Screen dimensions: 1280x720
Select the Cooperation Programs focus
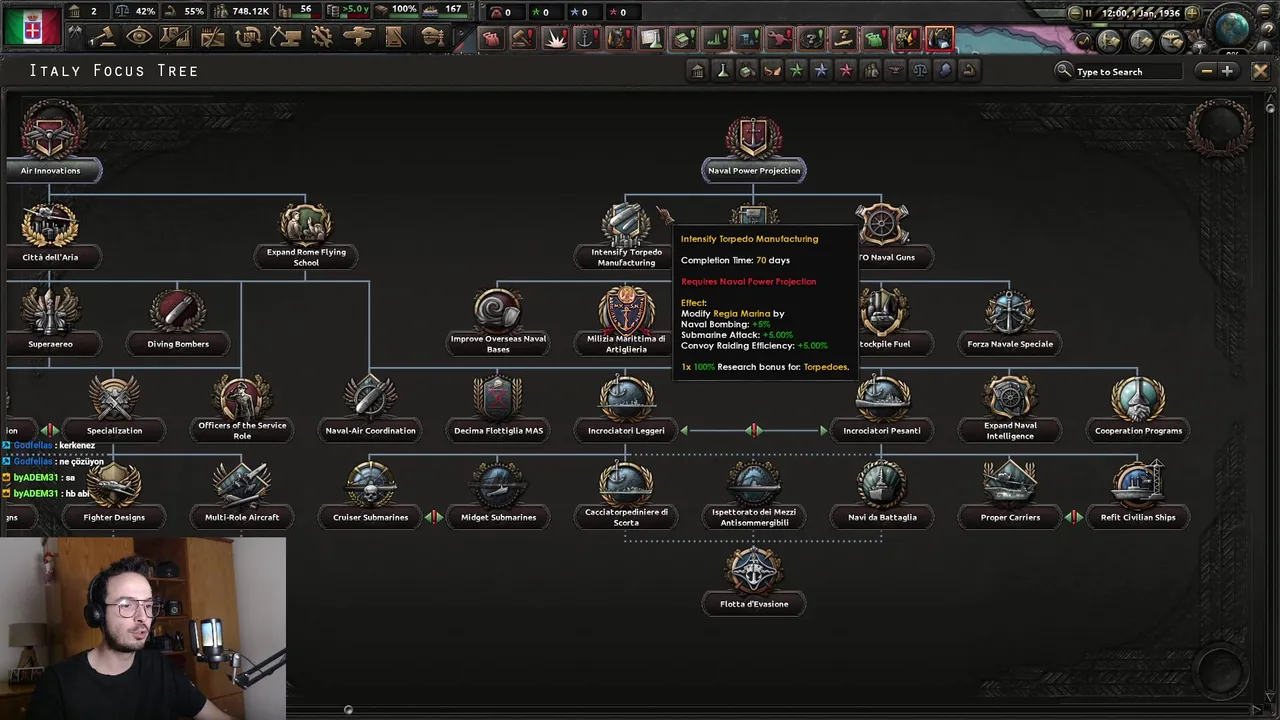tap(1138, 410)
